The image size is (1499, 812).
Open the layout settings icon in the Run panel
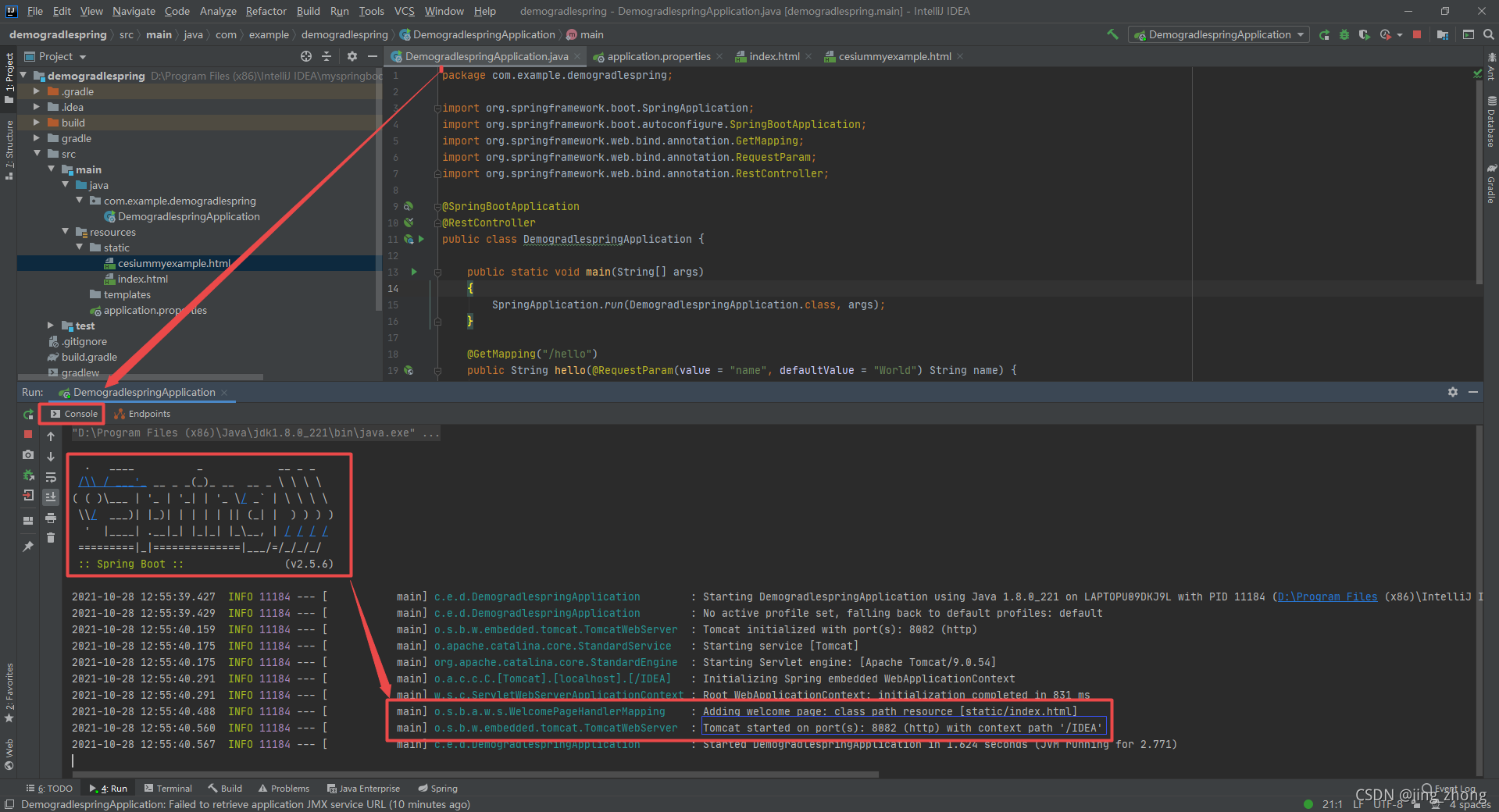28,520
